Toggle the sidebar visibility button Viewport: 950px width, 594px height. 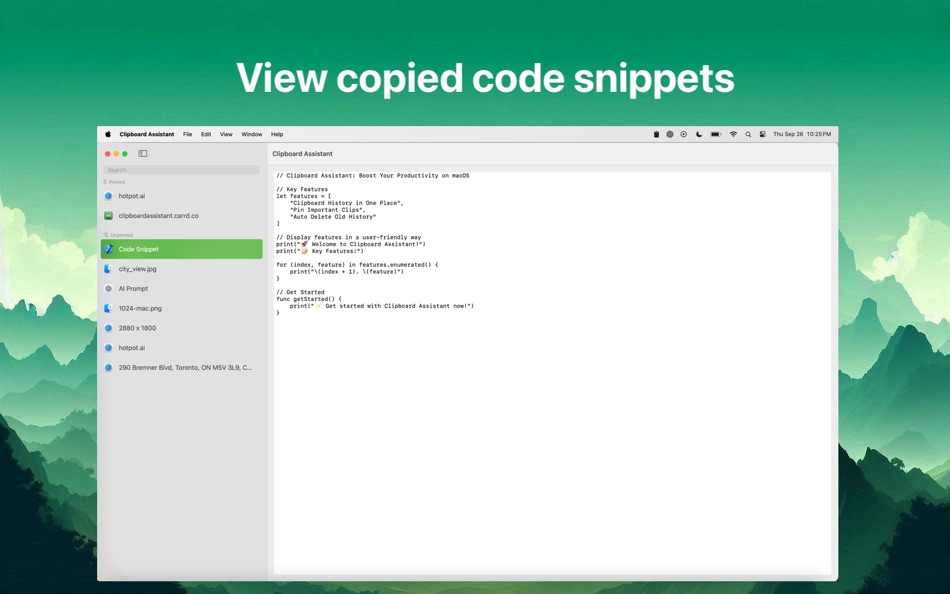pos(143,154)
